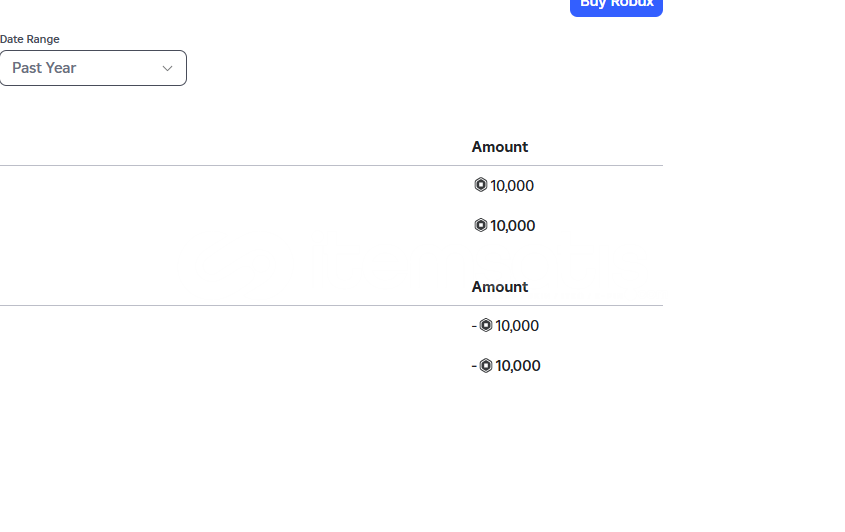The width and height of the screenshot is (845, 532).
Task: Click Robux icon in second incoming row
Action: (x=481, y=225)
